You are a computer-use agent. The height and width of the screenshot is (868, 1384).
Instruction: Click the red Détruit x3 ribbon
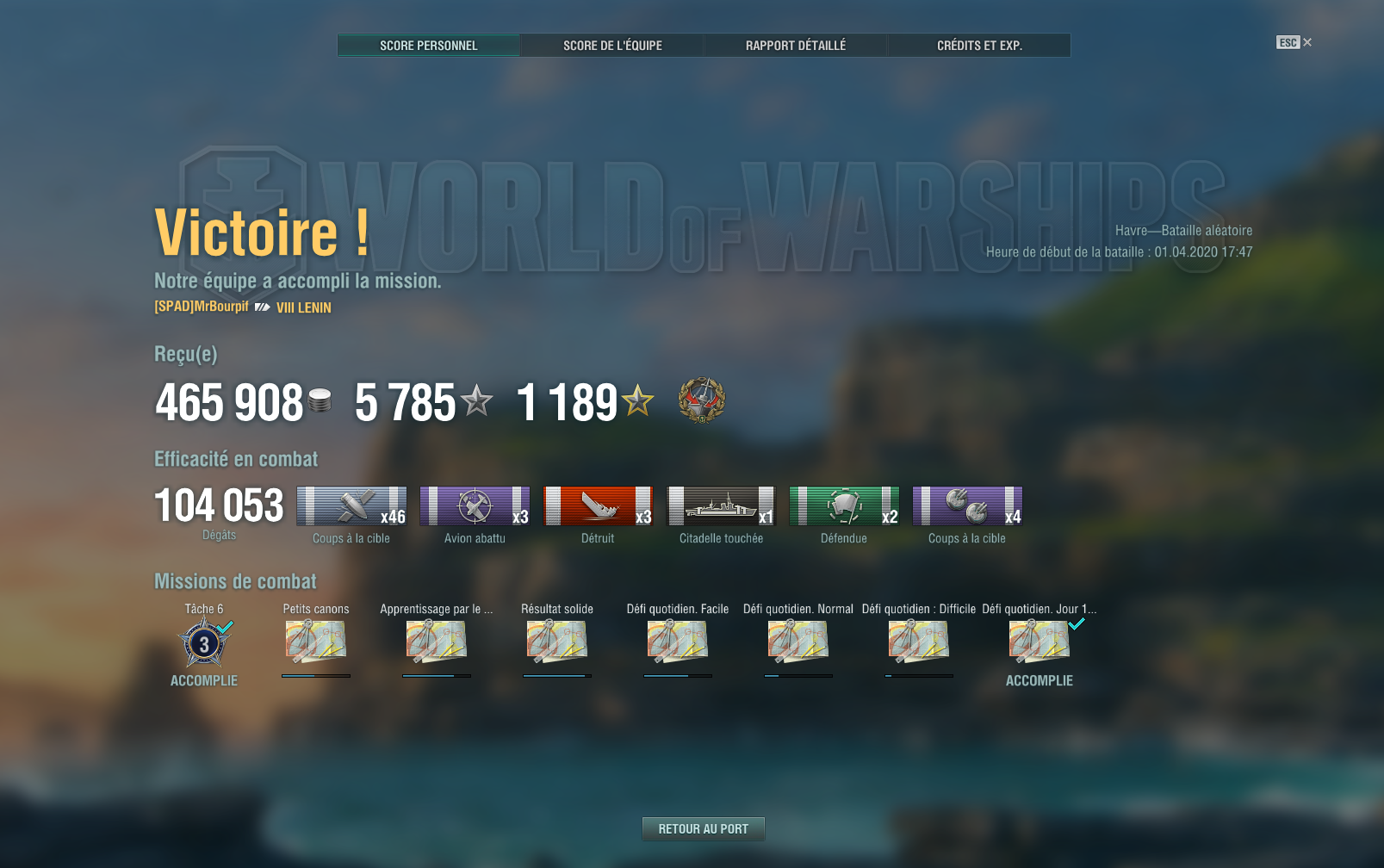pyautogui.click(x=598, y=505)
